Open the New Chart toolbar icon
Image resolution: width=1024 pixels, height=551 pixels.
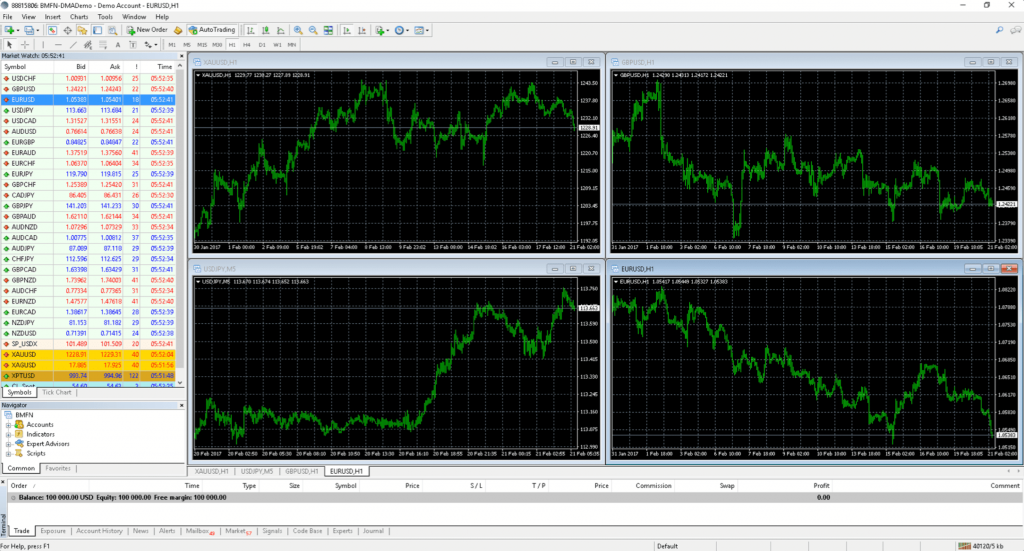[x=9, y=30]
